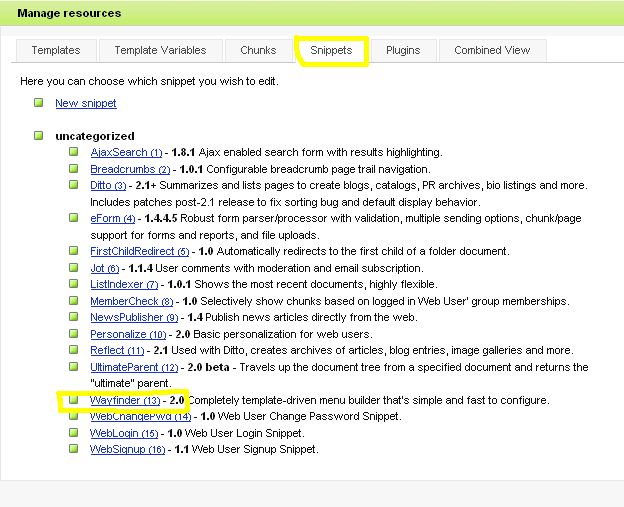Open the Wayfinder (13) snippet
624x507 pixels.
125,400
